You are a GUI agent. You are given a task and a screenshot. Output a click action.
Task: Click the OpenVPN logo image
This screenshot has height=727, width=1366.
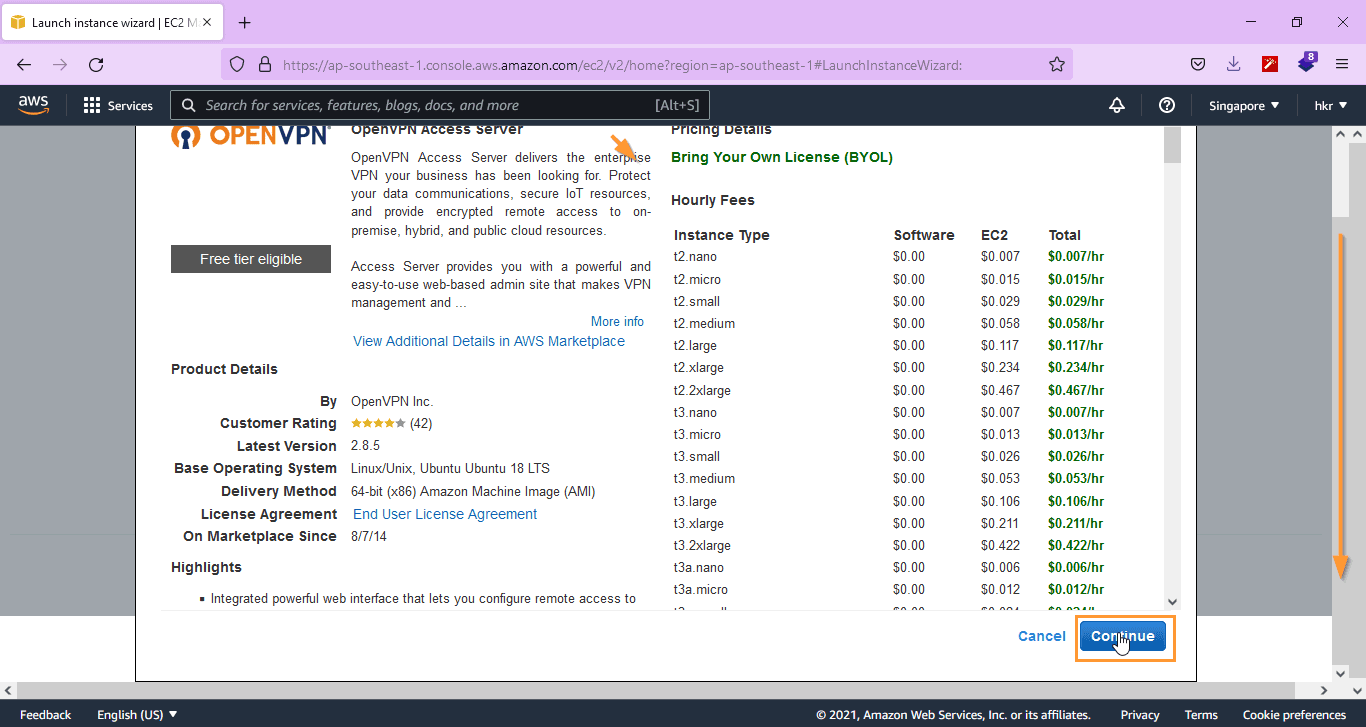[x=250, y=135]
